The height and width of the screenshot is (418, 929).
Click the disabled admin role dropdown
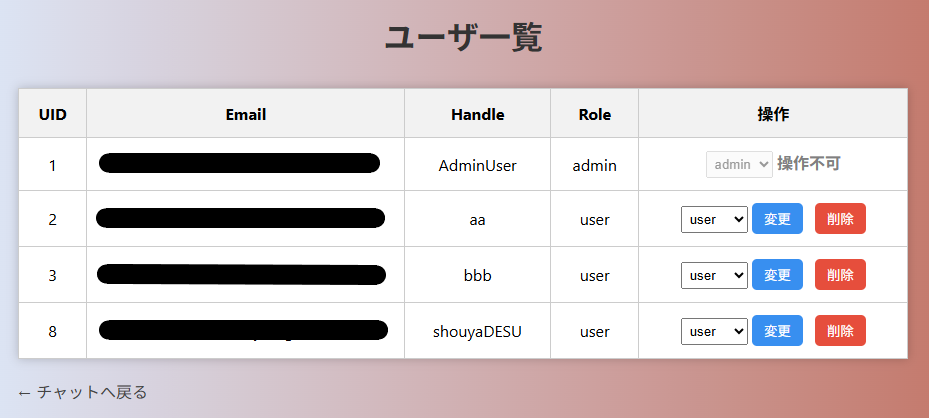pyautogui.click(x=739, y=164)
